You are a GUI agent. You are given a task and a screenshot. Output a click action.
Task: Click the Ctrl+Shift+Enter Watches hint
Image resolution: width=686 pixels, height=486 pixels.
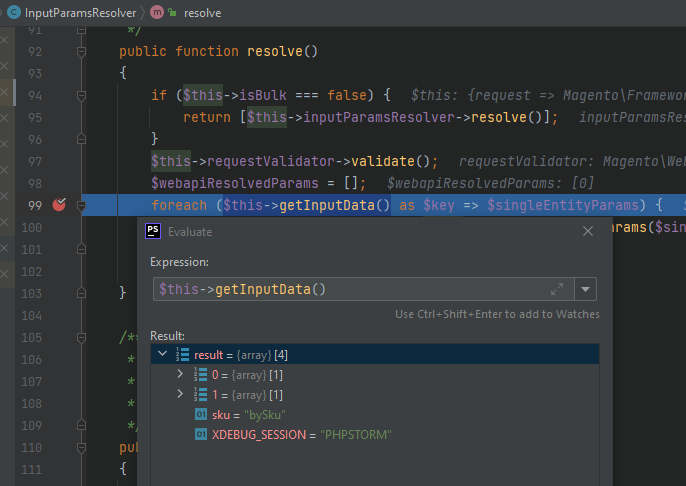pos(497,314)
